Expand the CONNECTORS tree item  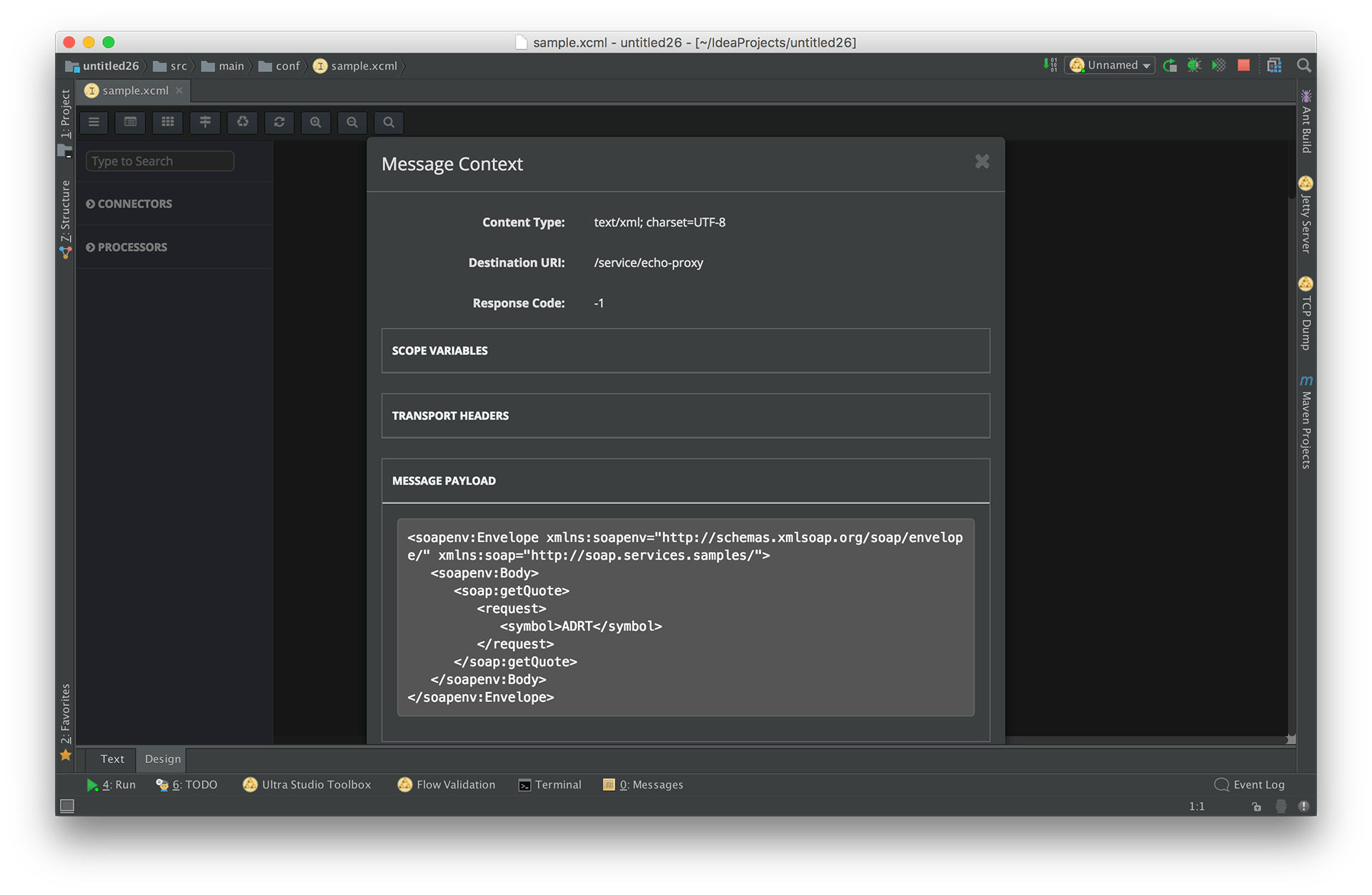[x=92, y=203]
